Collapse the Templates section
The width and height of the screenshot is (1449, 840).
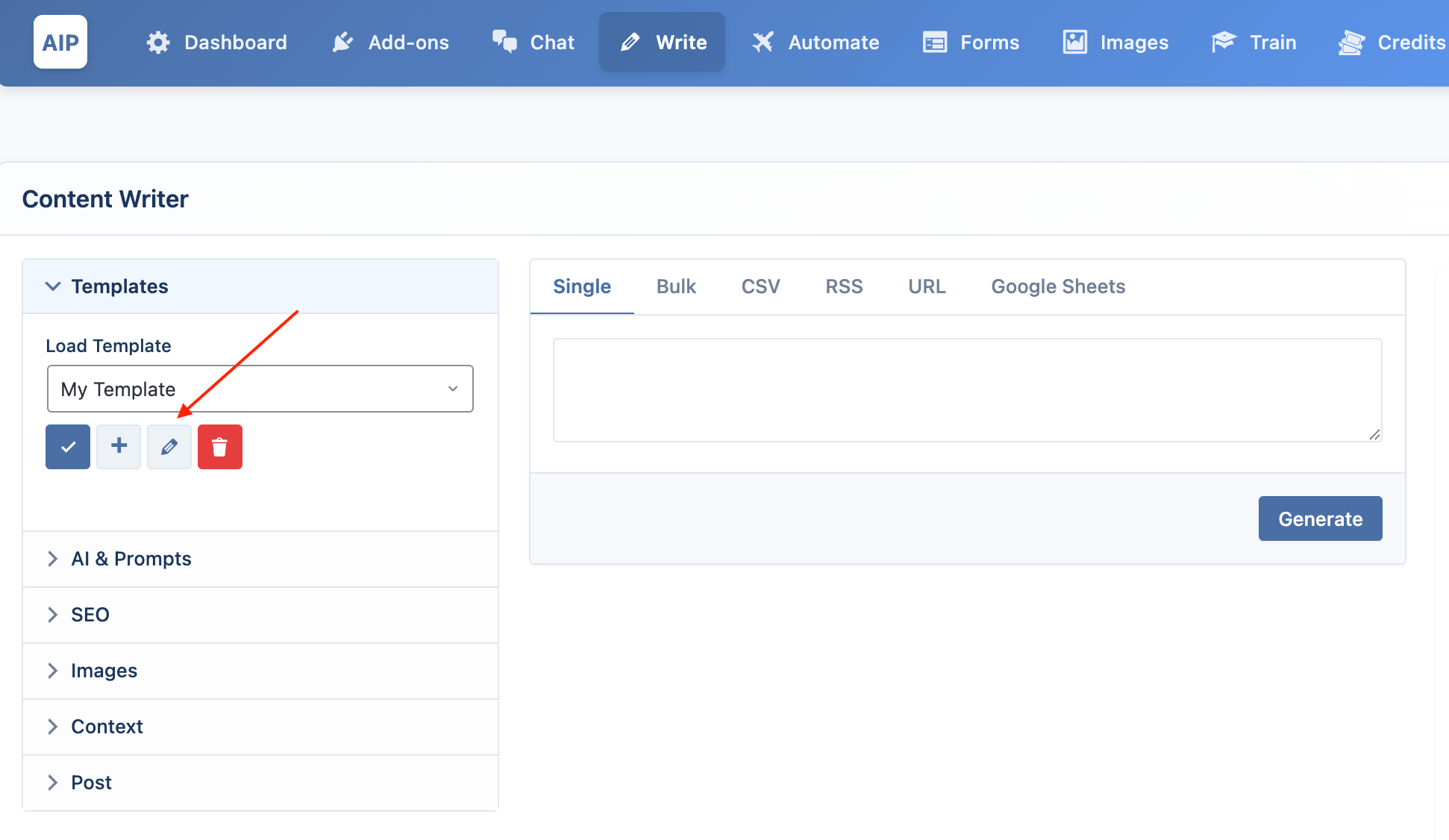click(x=260, y=286)
